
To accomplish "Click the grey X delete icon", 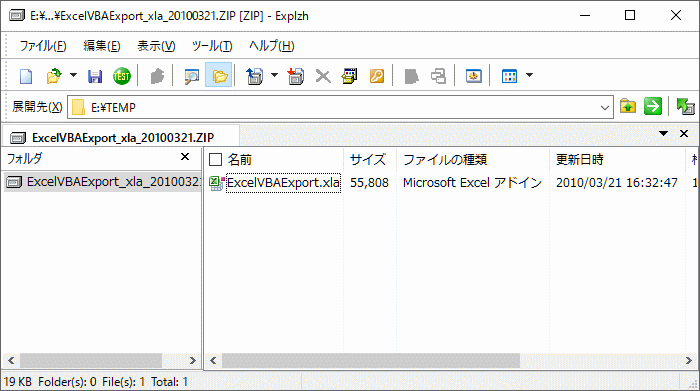I will coord(323,76).
